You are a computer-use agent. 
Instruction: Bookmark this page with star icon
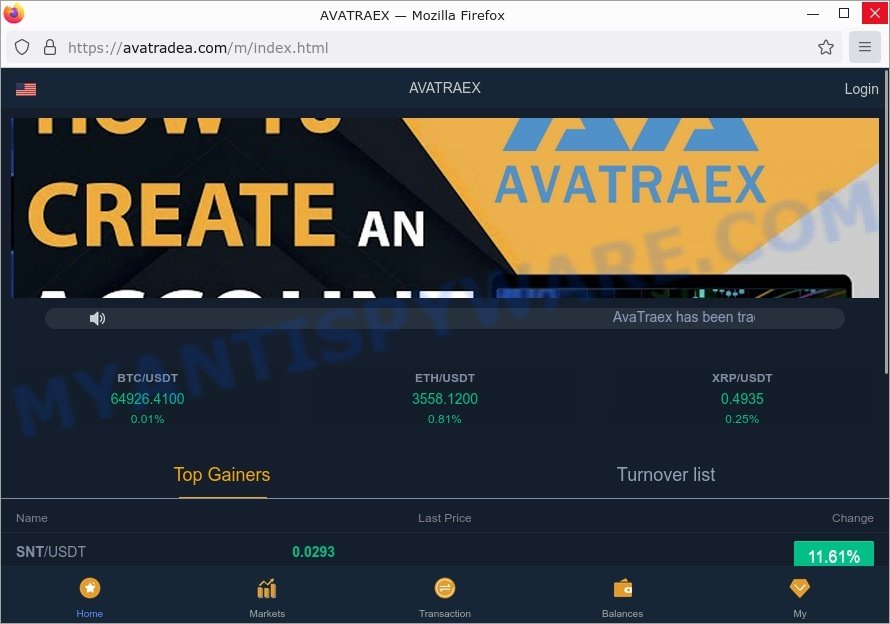826,47
